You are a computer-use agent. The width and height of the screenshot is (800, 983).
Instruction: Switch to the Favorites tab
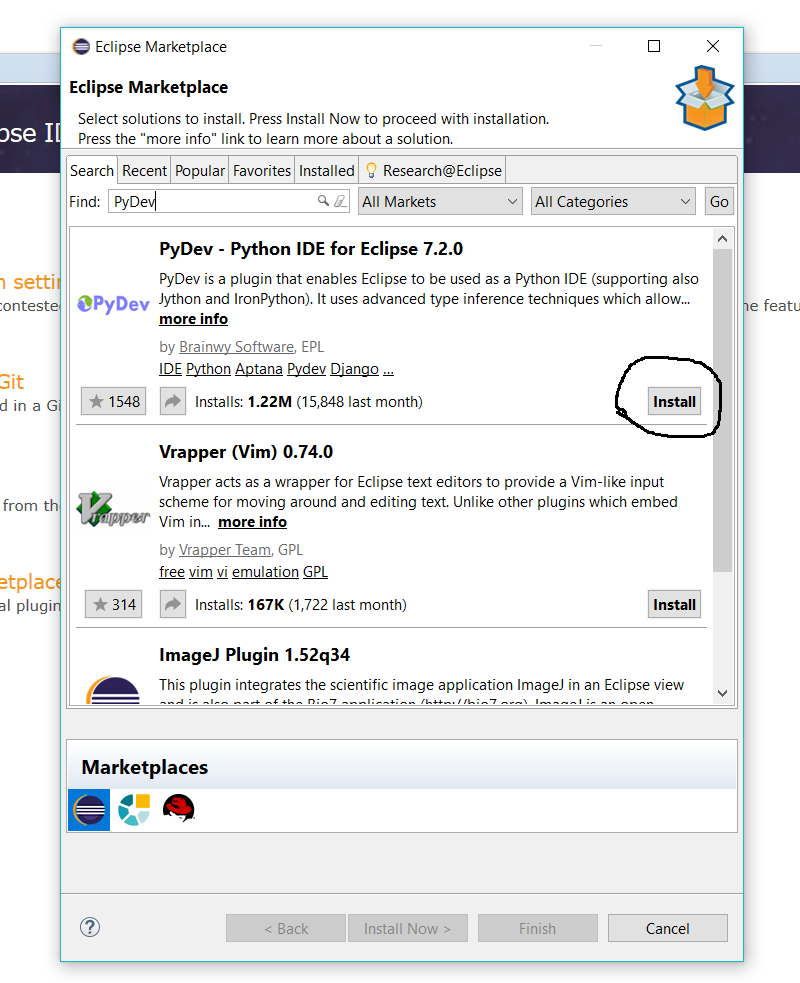262,171
